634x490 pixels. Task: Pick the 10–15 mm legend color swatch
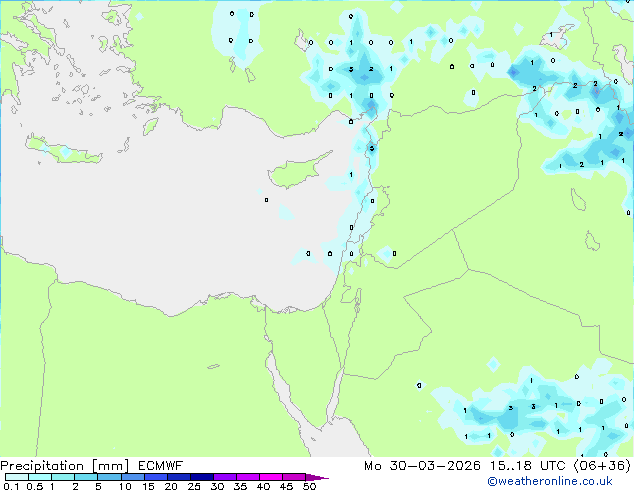coord(133,477)
